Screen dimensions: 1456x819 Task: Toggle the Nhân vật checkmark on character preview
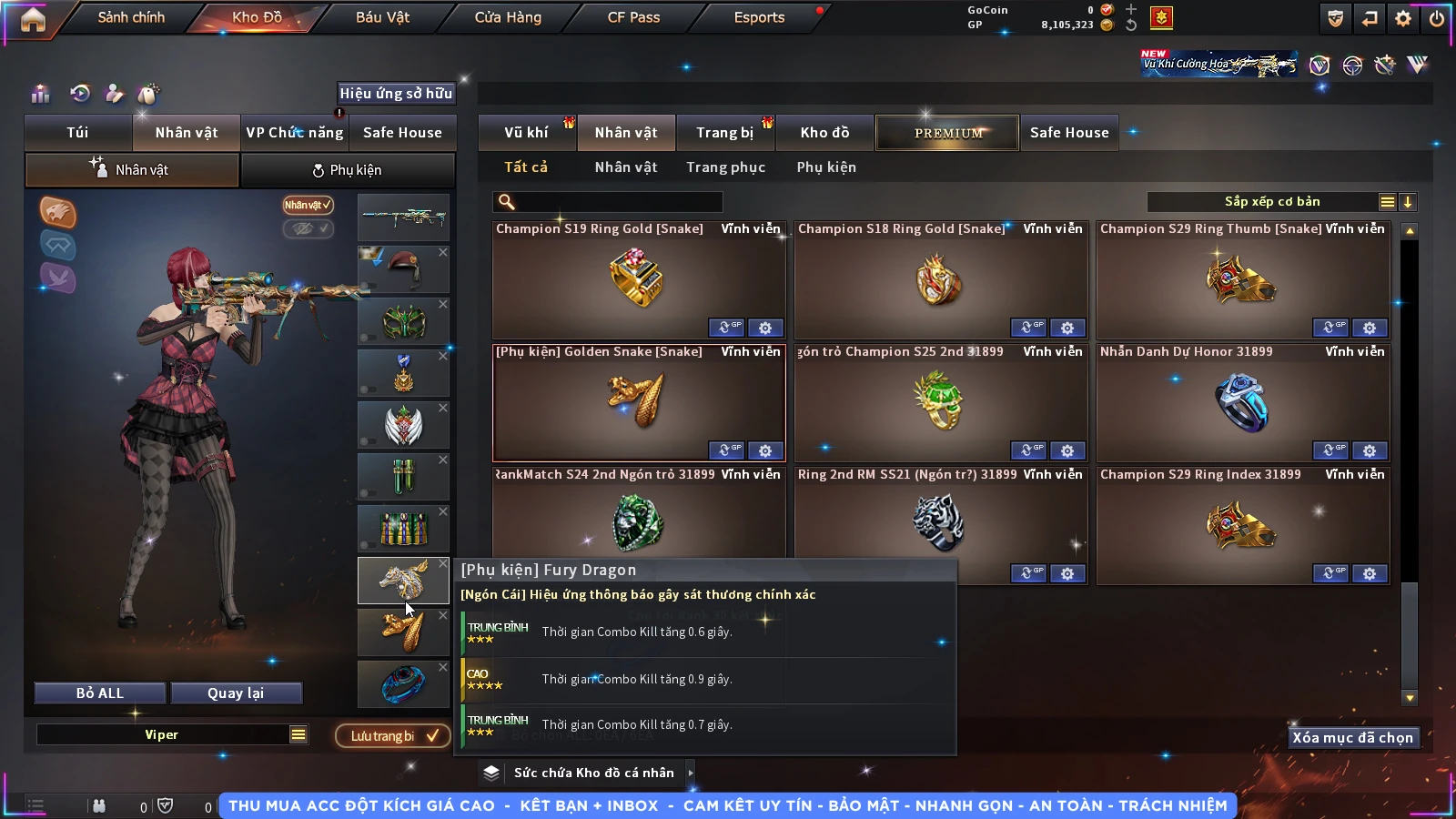pos(308,205)
